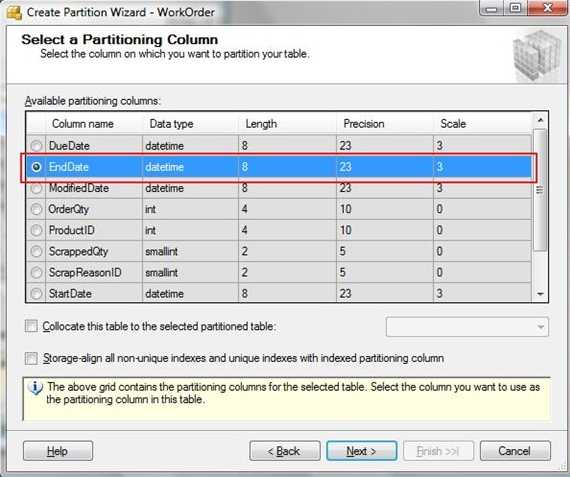Click the ModifiedDate name cell
This screenshot has width=570, height=477.
(94, 188)
